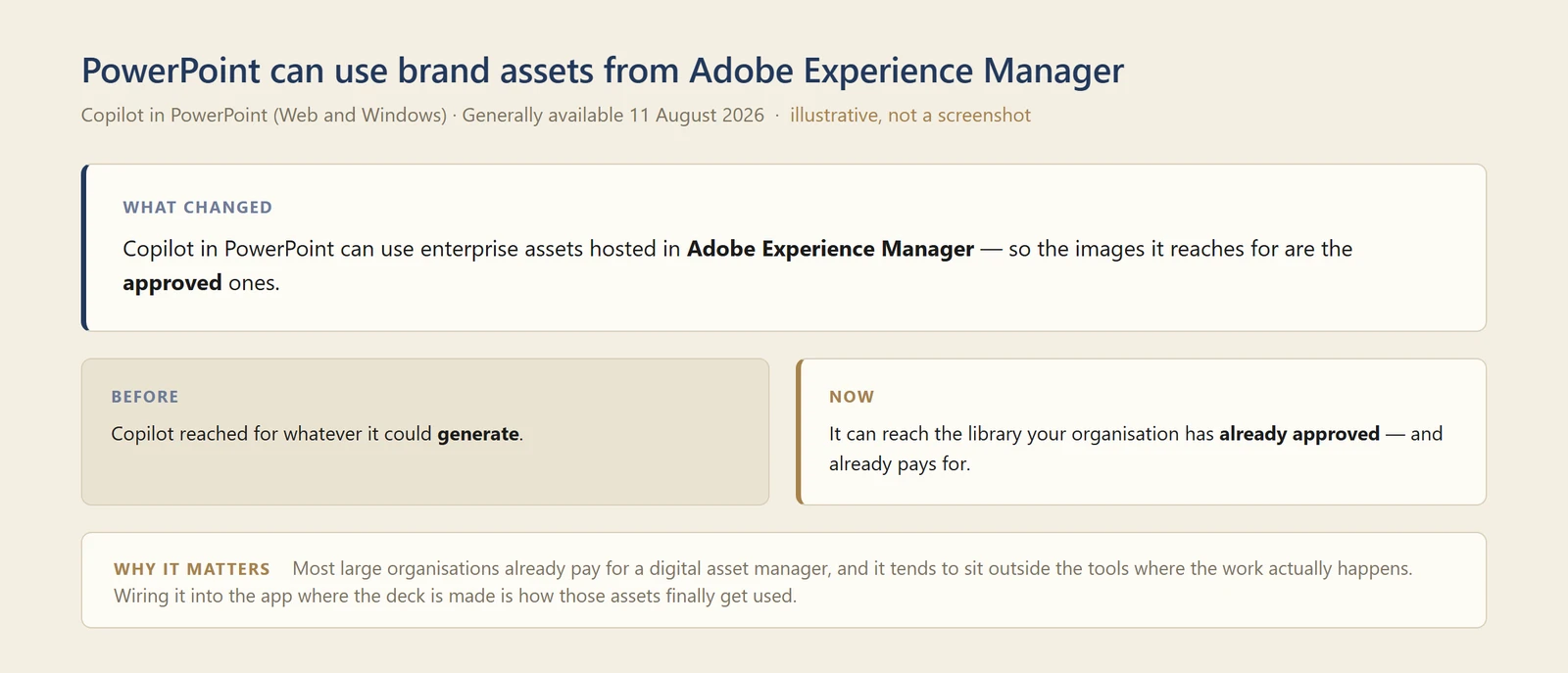Click the text 'already pays for.'
The width and height of the screenshot is (1568, 673).
pyautogui.click(x=900, y=464)
